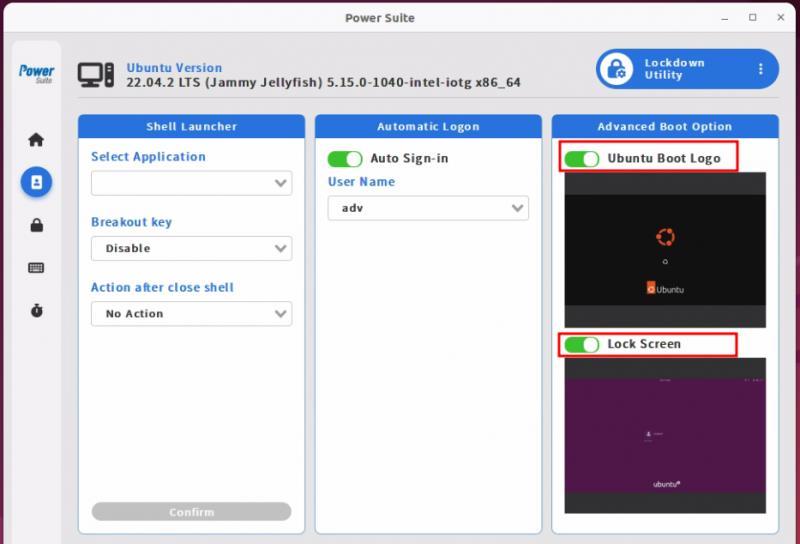Open the User Name dropdown showing adv
This screenshot has width=800, height=544.
click(x=428, y=208)
